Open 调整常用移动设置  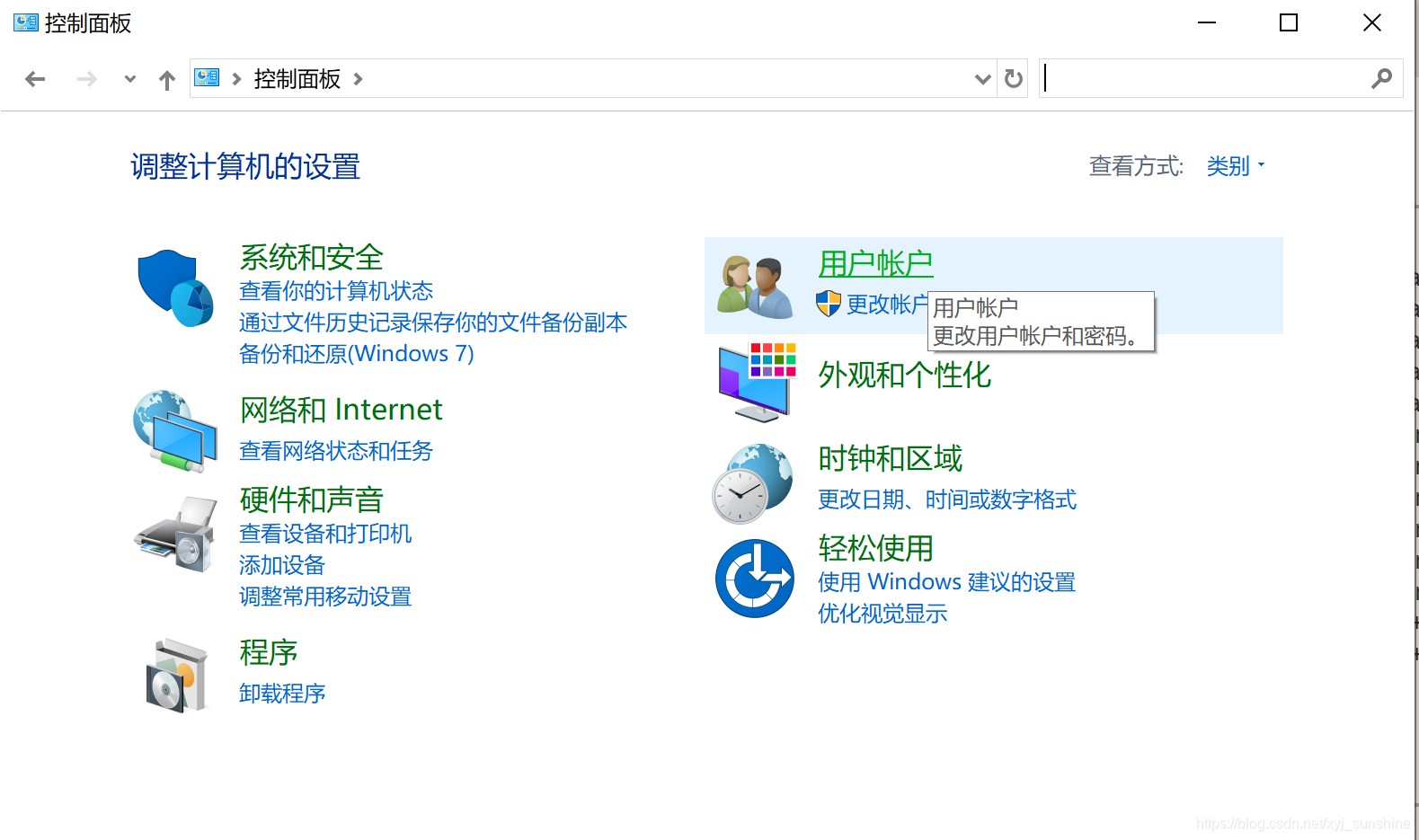pos(325,597)
